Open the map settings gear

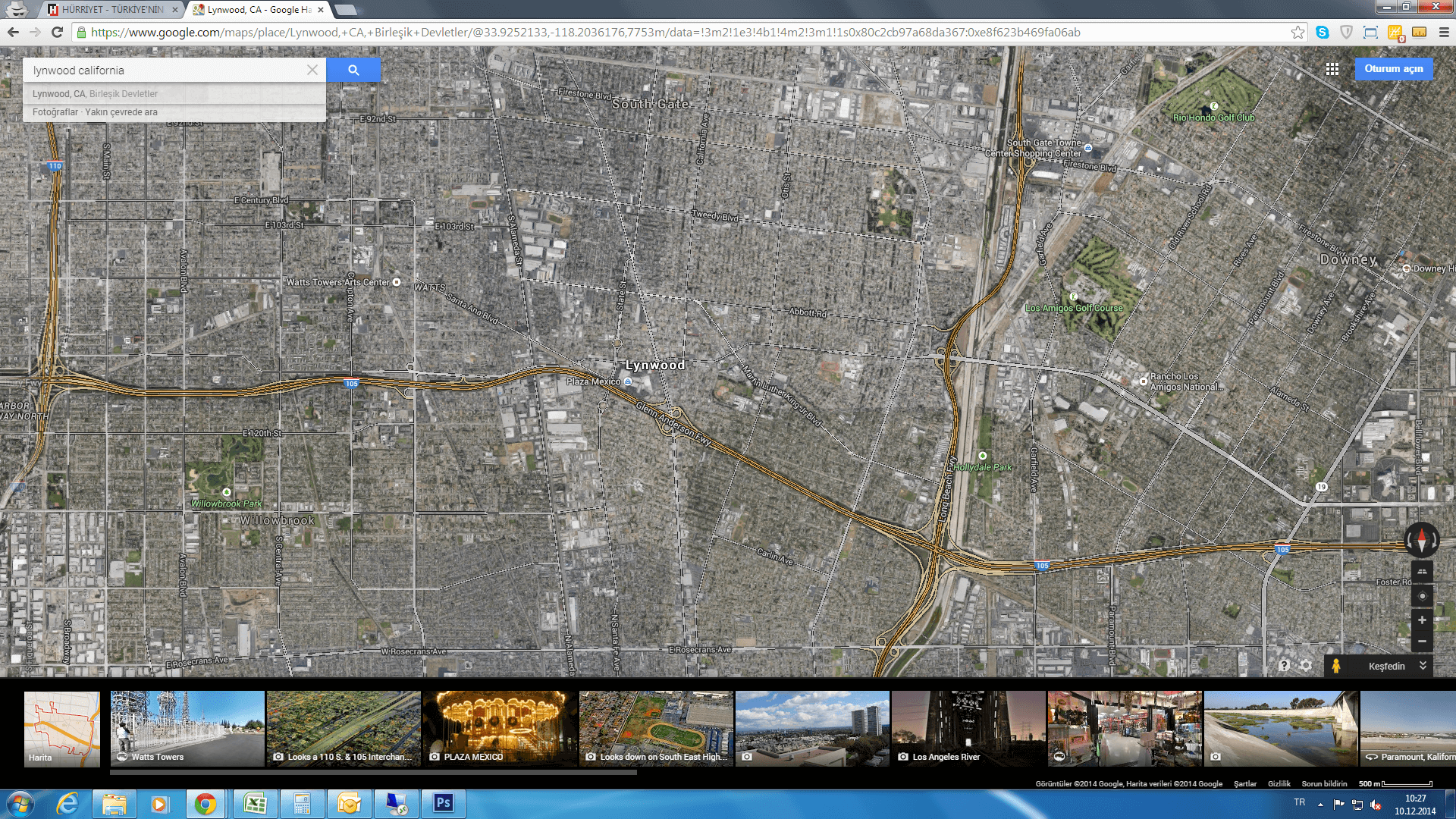pos(1306,665)
